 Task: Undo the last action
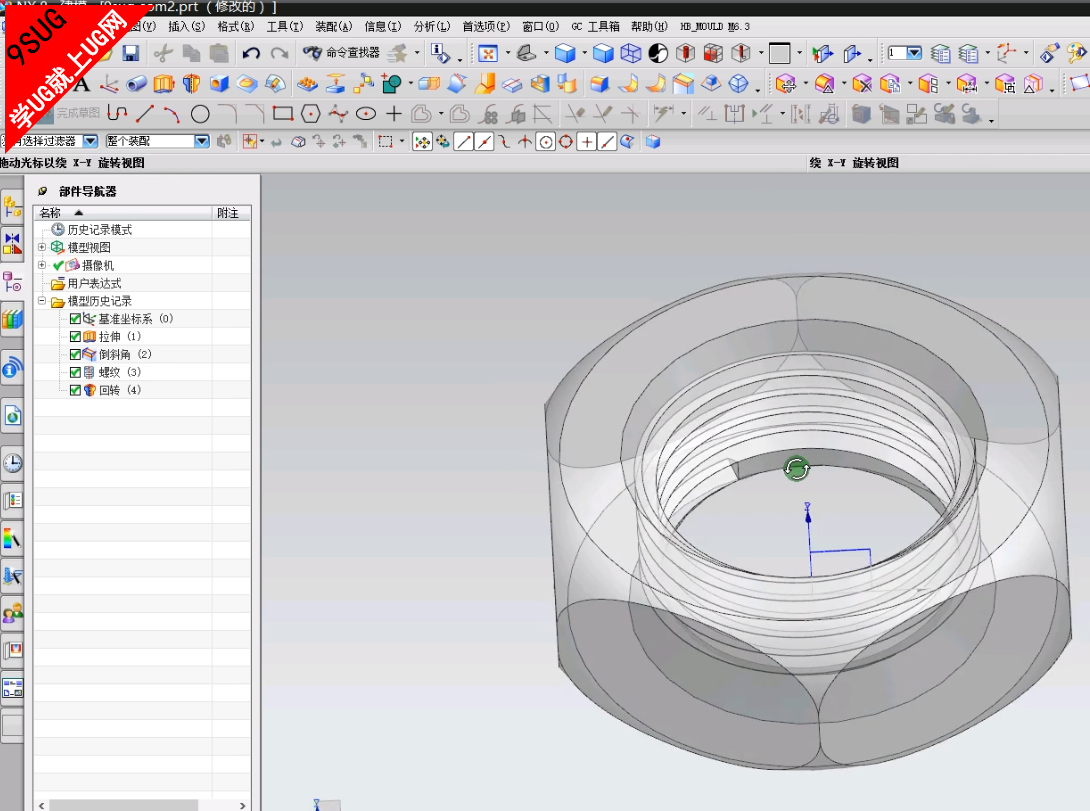point(251,54)
